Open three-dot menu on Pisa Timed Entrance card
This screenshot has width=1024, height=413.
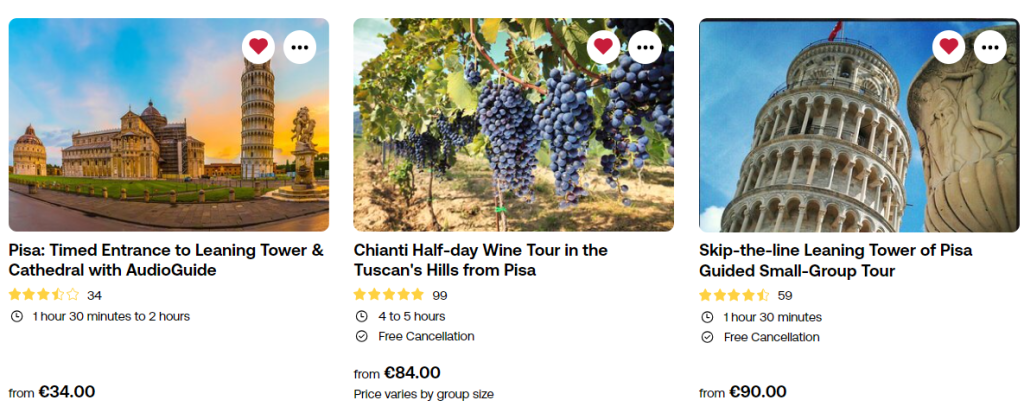[300, 46]
